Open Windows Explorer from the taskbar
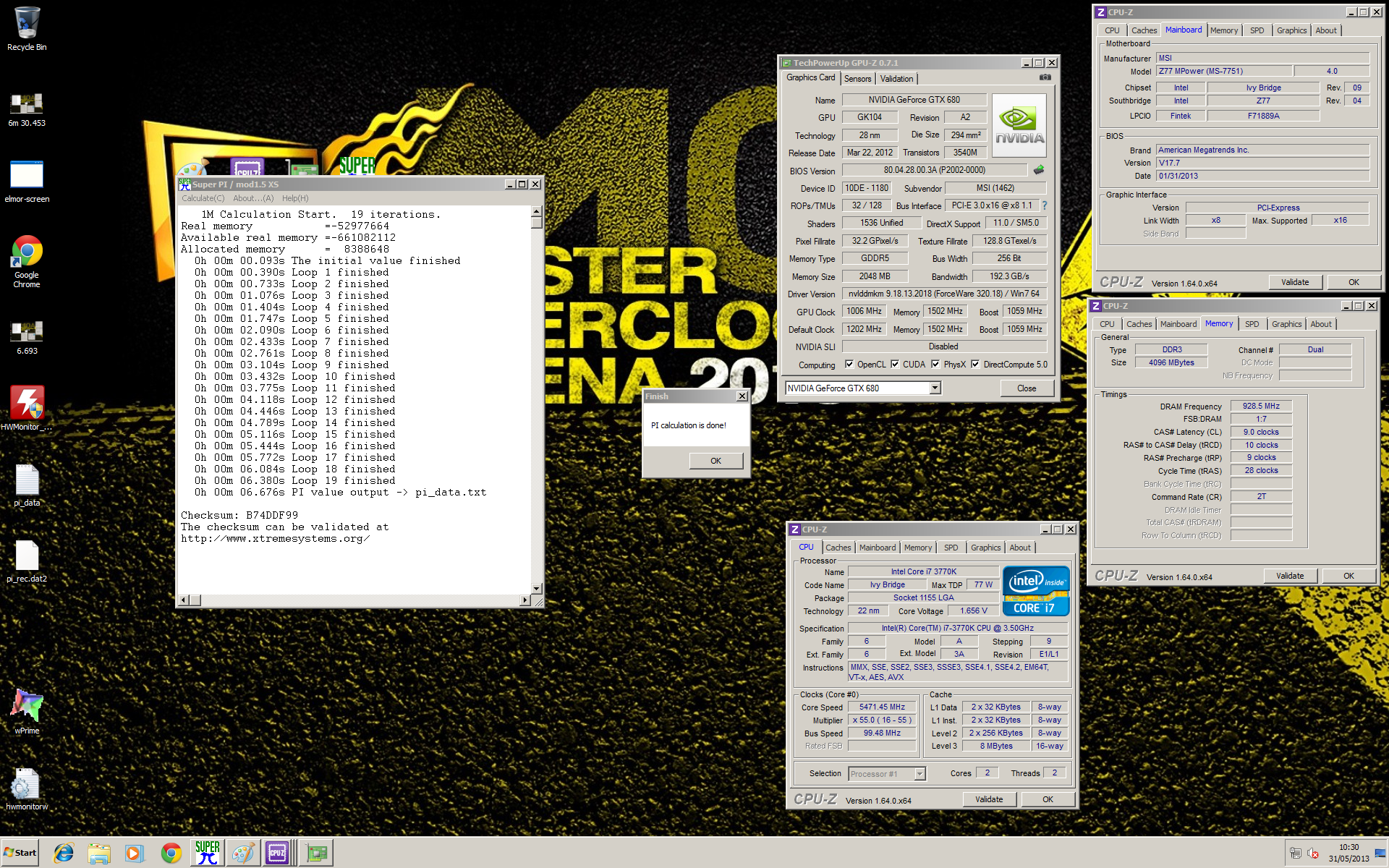The image size is (1389, 868). pyautogui.click(x=99, y=853)
